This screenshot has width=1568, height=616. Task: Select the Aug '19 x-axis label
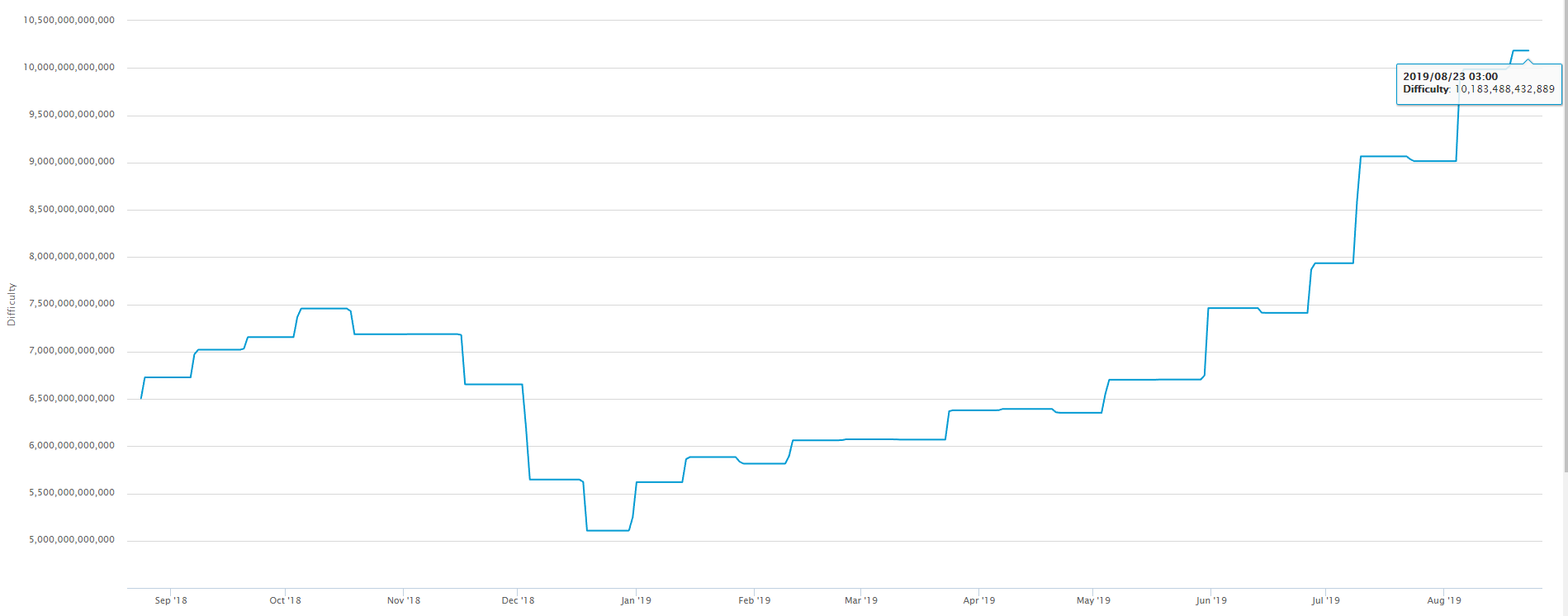click(1444, 600)
